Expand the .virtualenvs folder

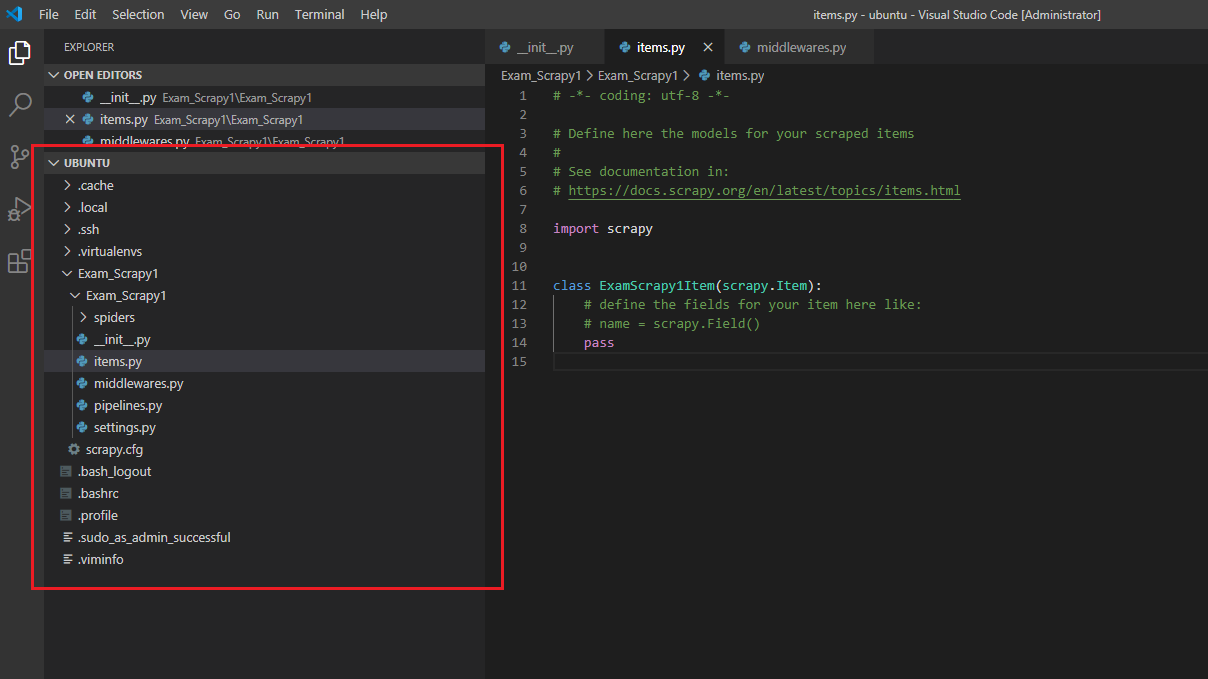[67, 252]
